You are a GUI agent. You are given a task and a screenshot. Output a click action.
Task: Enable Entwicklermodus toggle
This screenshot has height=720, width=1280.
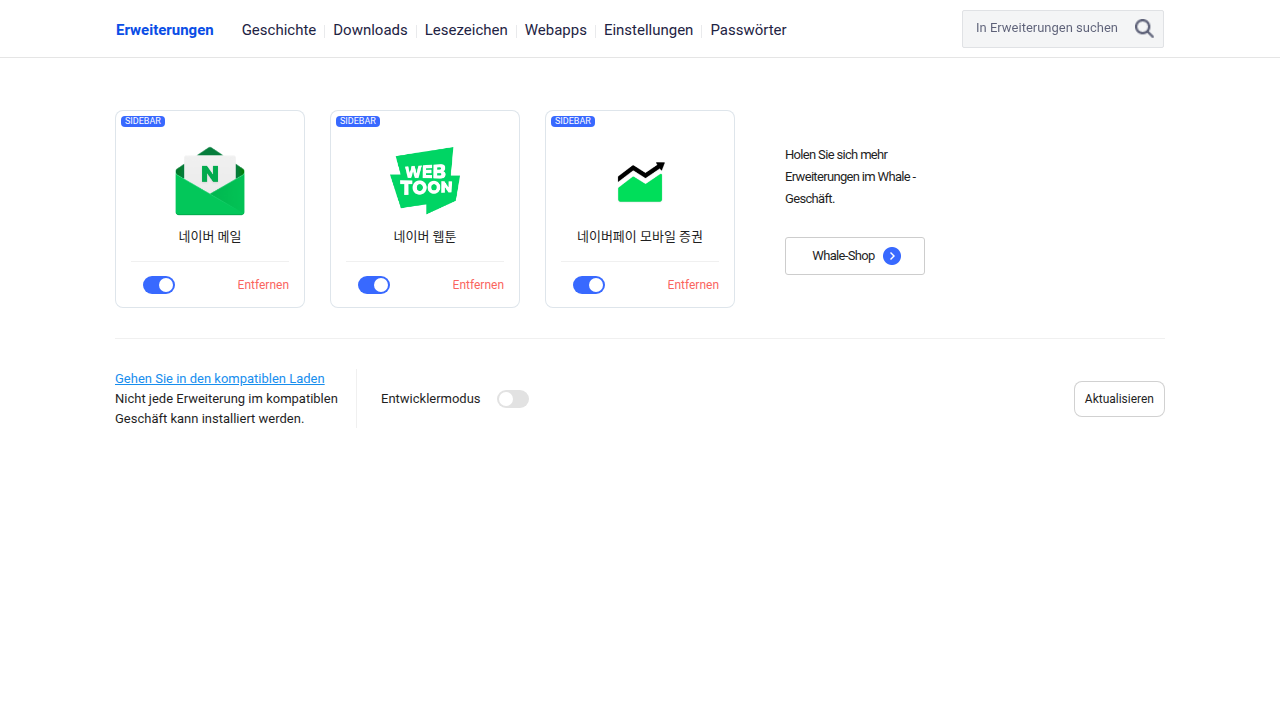click(513, 399)
